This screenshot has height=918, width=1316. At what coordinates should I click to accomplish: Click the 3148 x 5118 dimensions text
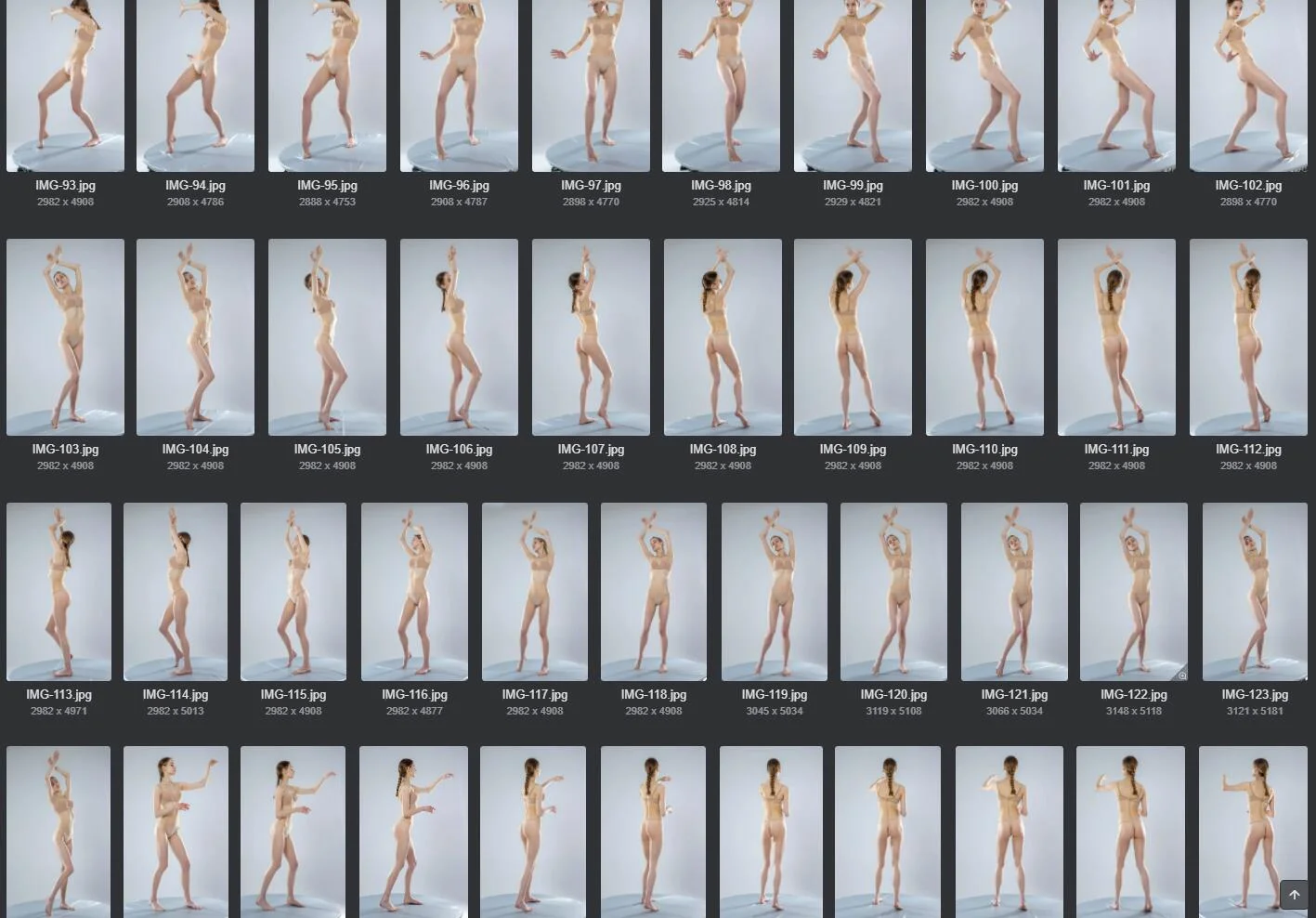tap(1134, 711)
